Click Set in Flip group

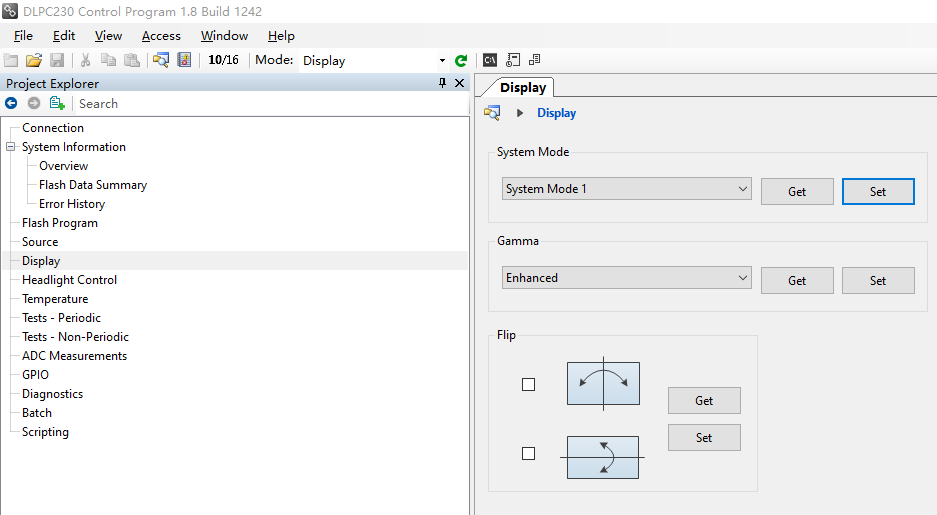coord(704,437)
